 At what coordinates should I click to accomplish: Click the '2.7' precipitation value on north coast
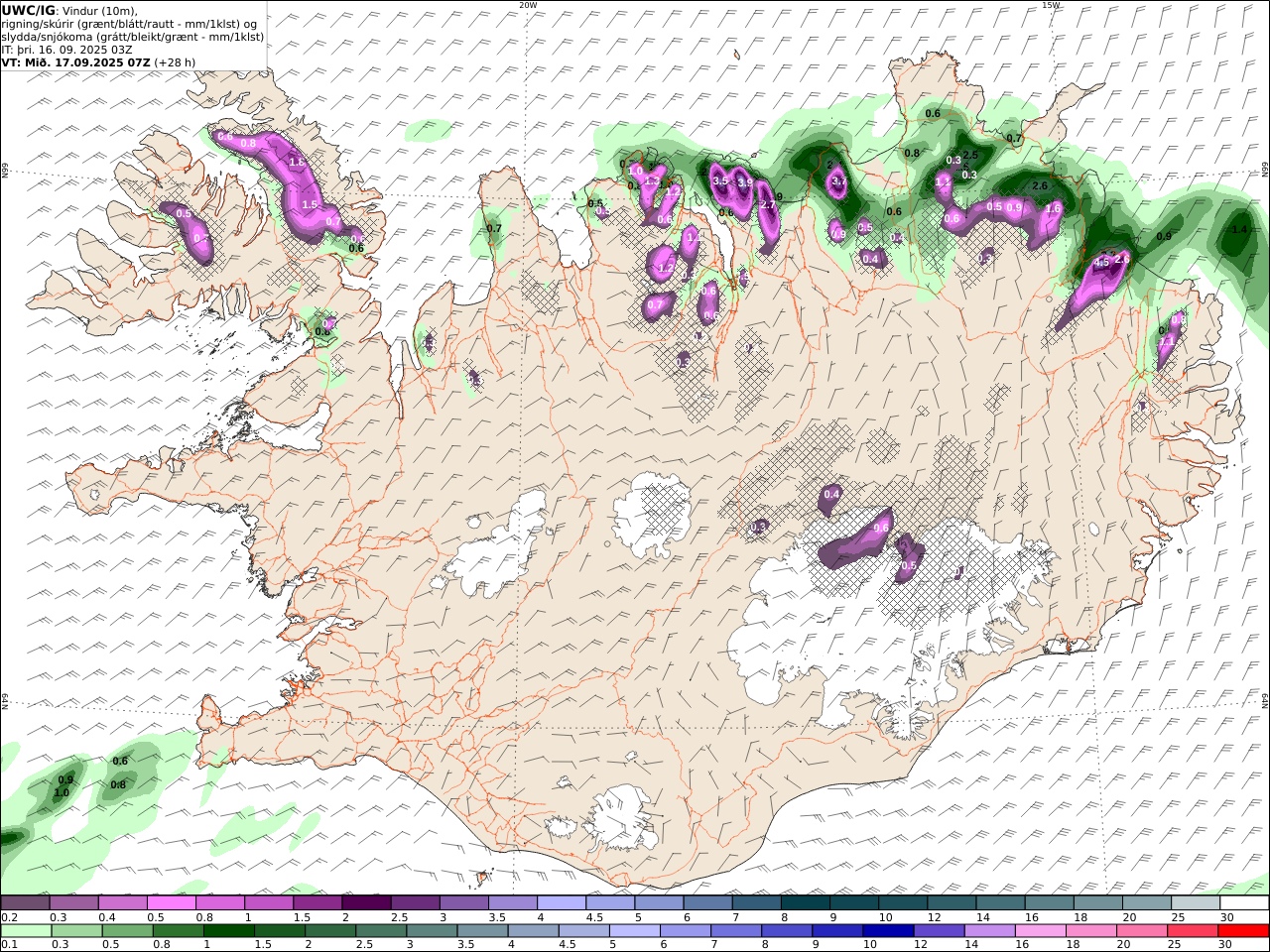tap(767, 204)
